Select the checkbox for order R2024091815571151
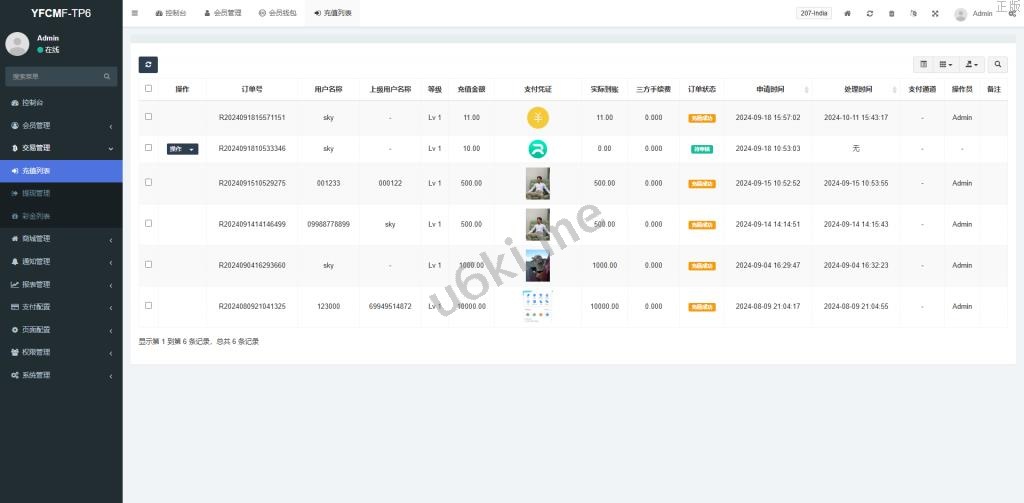This screenshot has width=1024, height=503. (149, 117)
